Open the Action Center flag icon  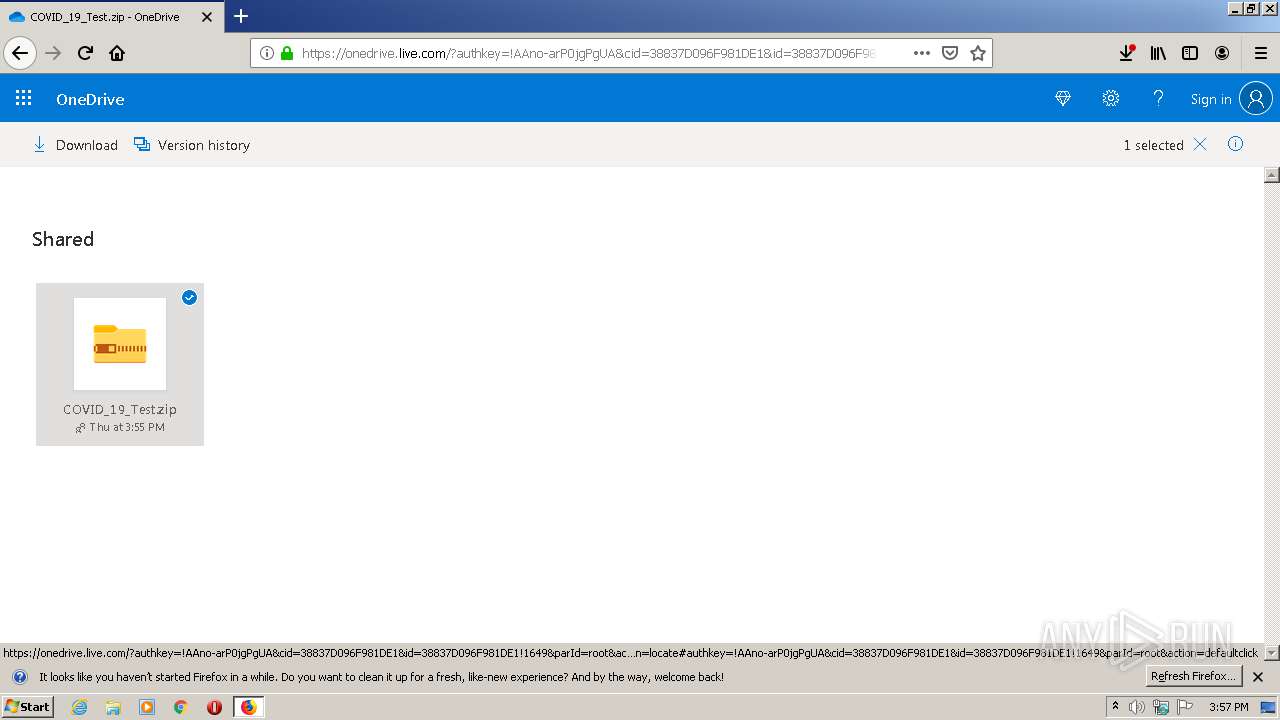(1185, 707)
